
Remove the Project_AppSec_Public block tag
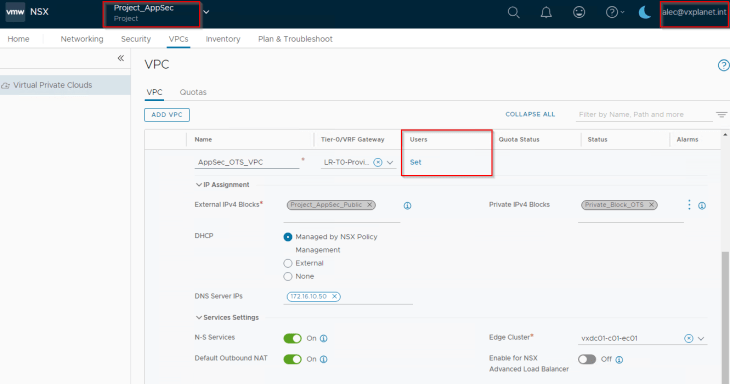point(369,205)
